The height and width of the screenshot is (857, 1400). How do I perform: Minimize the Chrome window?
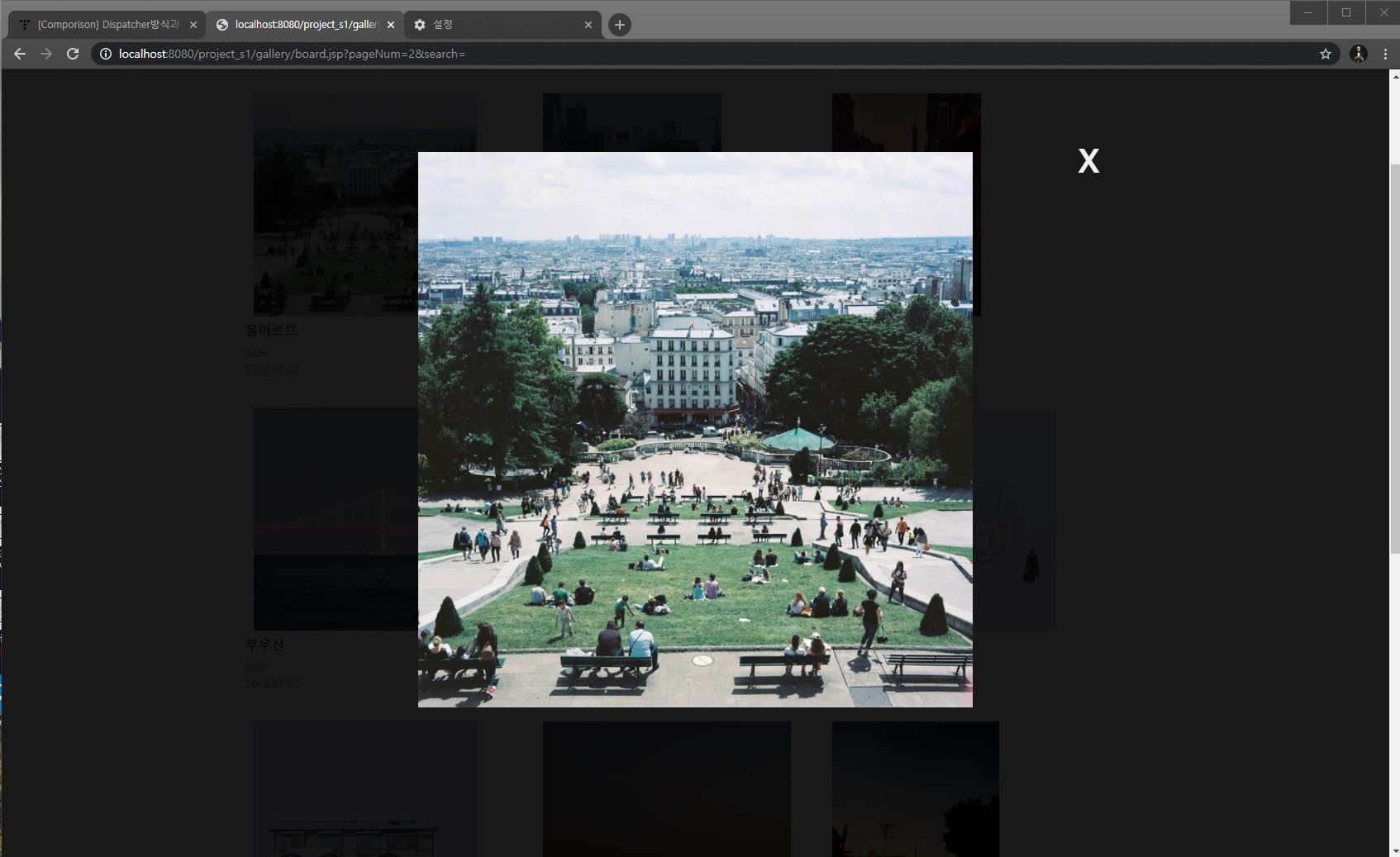tap(1308, 12)
